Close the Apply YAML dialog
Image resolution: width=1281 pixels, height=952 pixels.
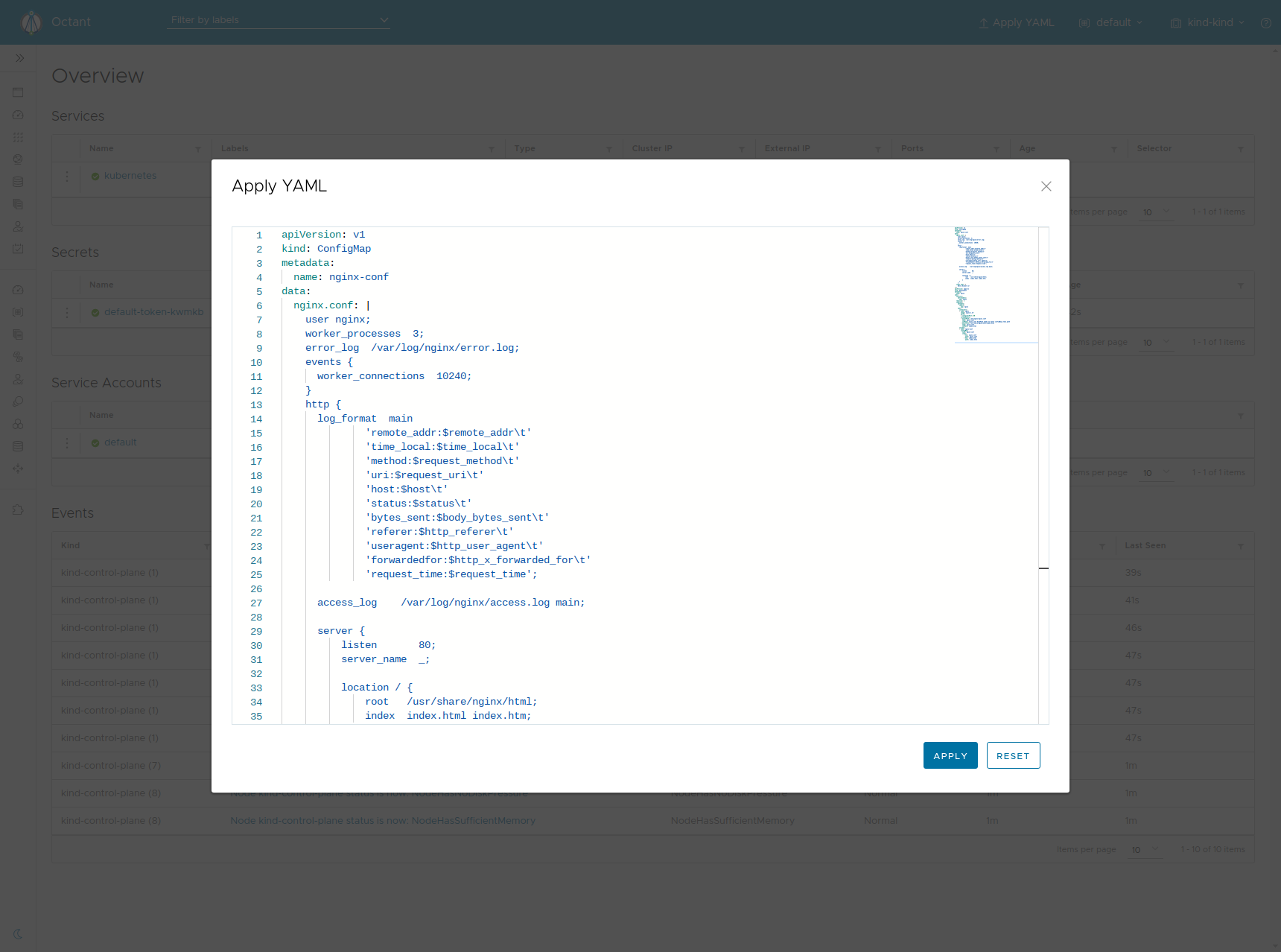(1046, 186)
